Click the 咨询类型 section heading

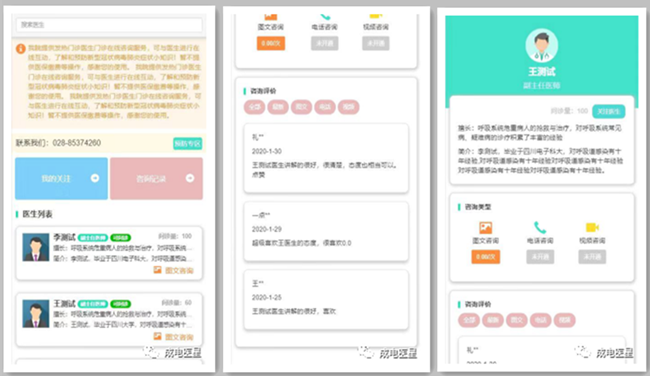point(478,207)
